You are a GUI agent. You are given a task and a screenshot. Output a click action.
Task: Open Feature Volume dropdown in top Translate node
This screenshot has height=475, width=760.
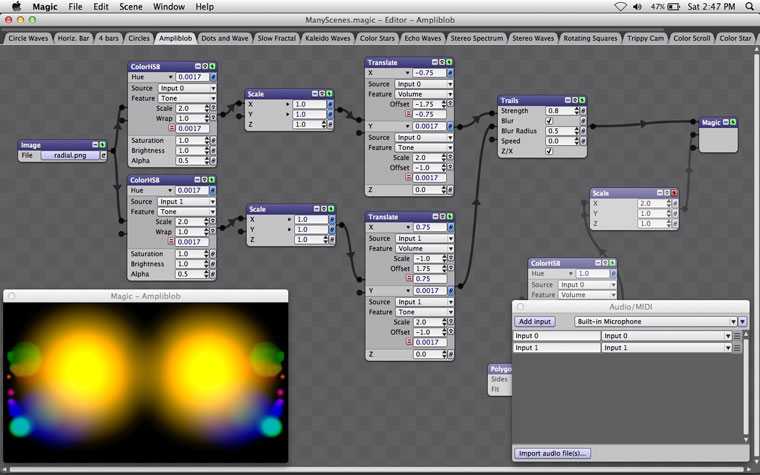[423, 94]
